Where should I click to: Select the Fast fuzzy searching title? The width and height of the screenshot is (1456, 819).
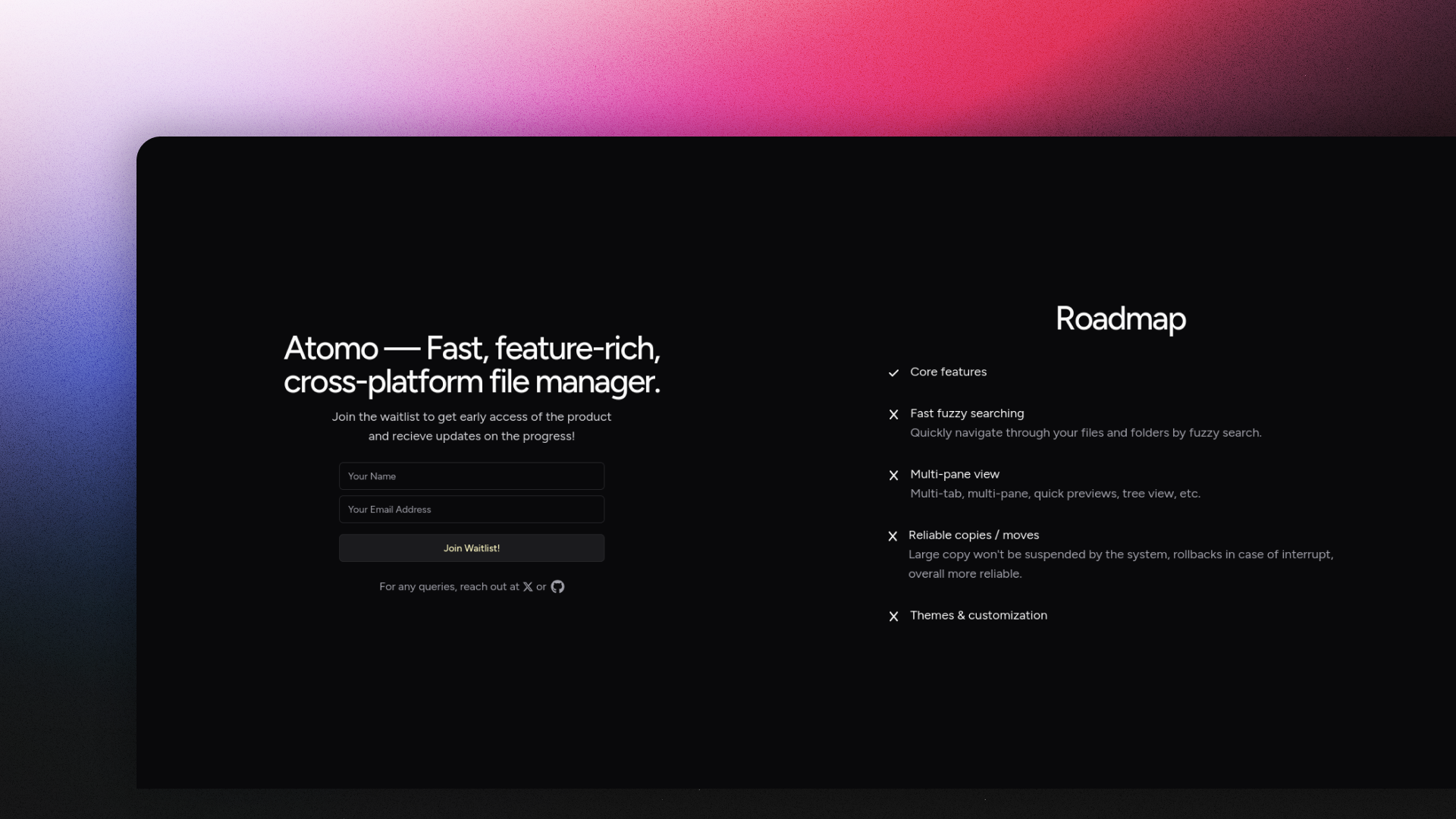tap(967, 413)
